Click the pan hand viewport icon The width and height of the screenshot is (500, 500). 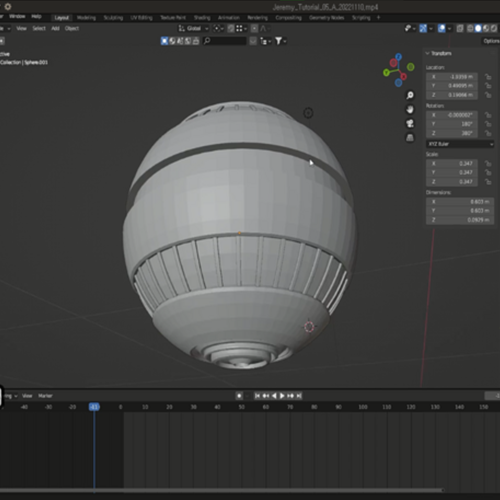coord(410,109)
